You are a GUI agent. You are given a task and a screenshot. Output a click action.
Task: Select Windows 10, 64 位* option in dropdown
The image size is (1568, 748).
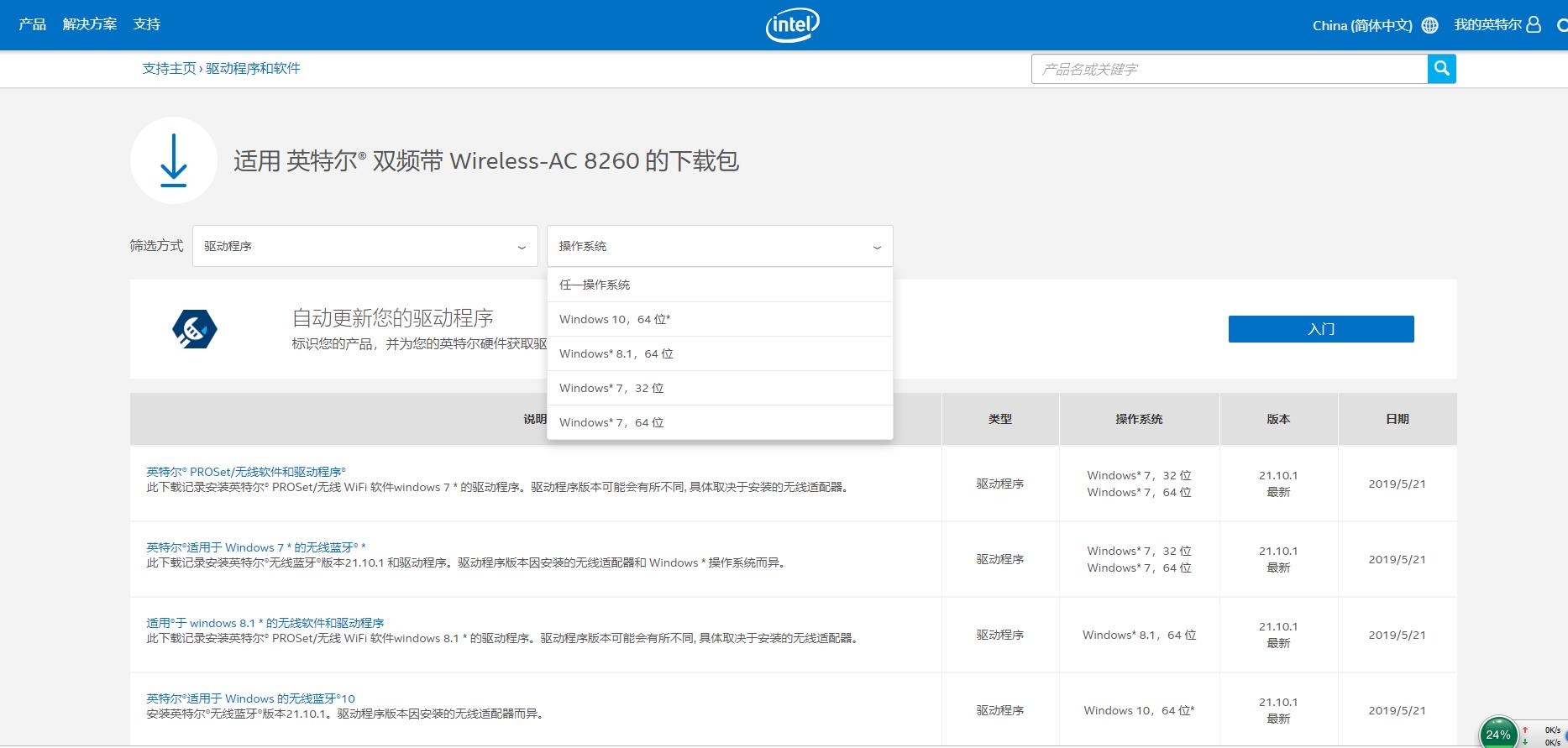pos(720,319)
